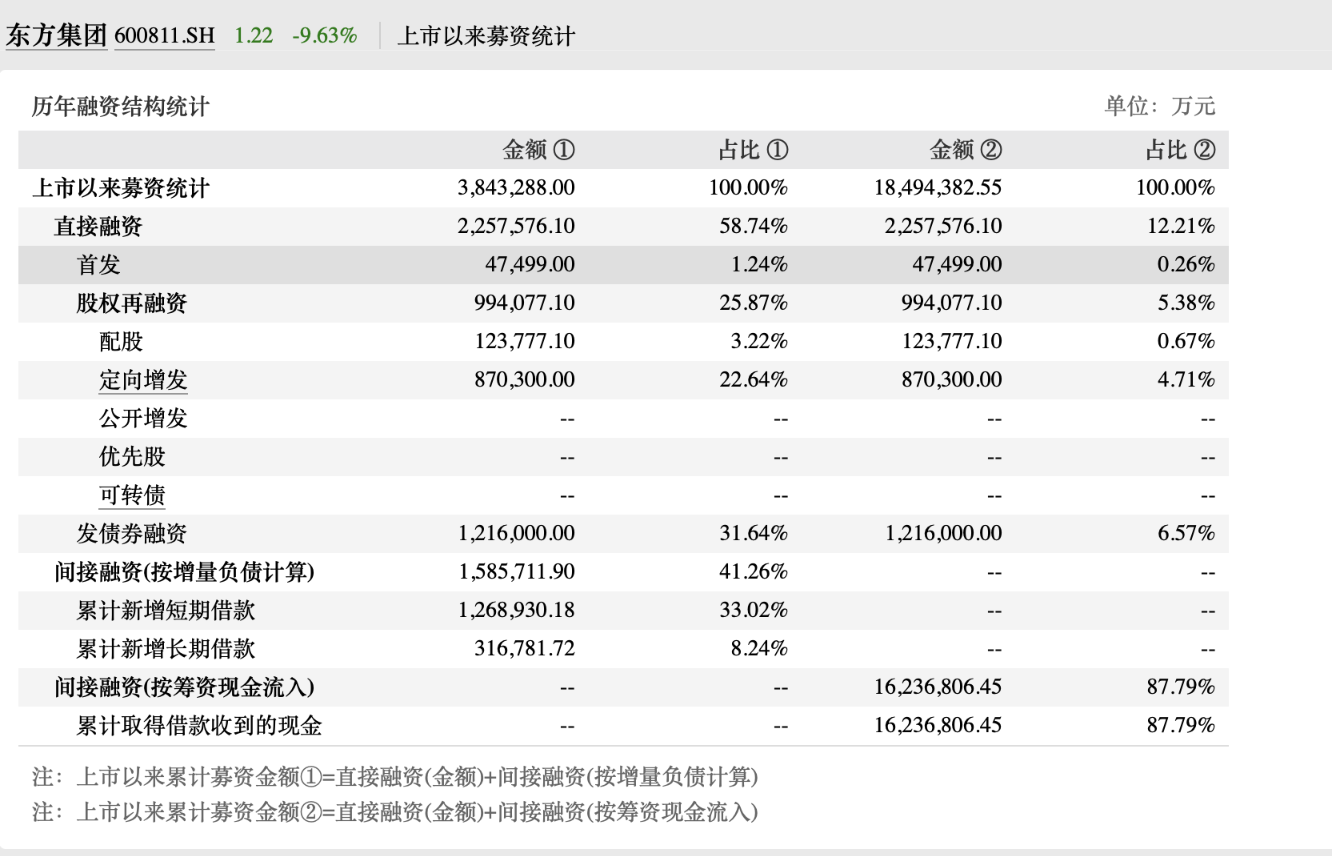
Task: Select the 间接融资(按增量负债计算) row label
Action: [185, 572]
